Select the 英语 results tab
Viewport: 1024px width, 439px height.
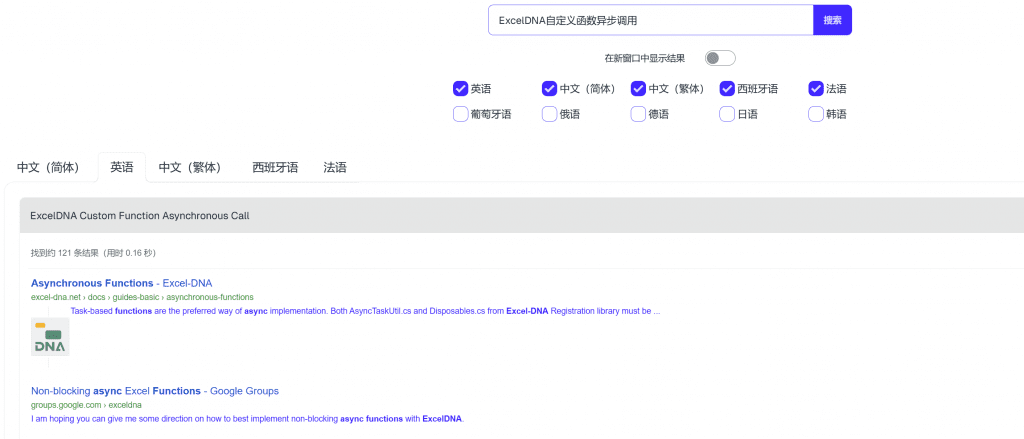[x=122, y=167]
